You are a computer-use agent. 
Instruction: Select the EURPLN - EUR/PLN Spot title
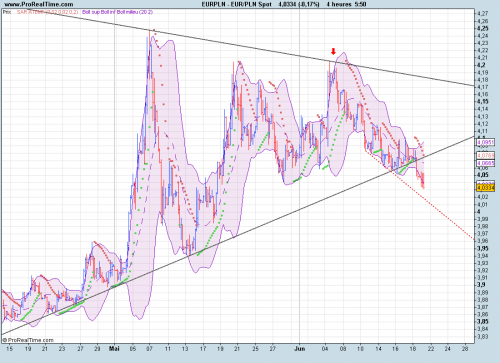236,4
